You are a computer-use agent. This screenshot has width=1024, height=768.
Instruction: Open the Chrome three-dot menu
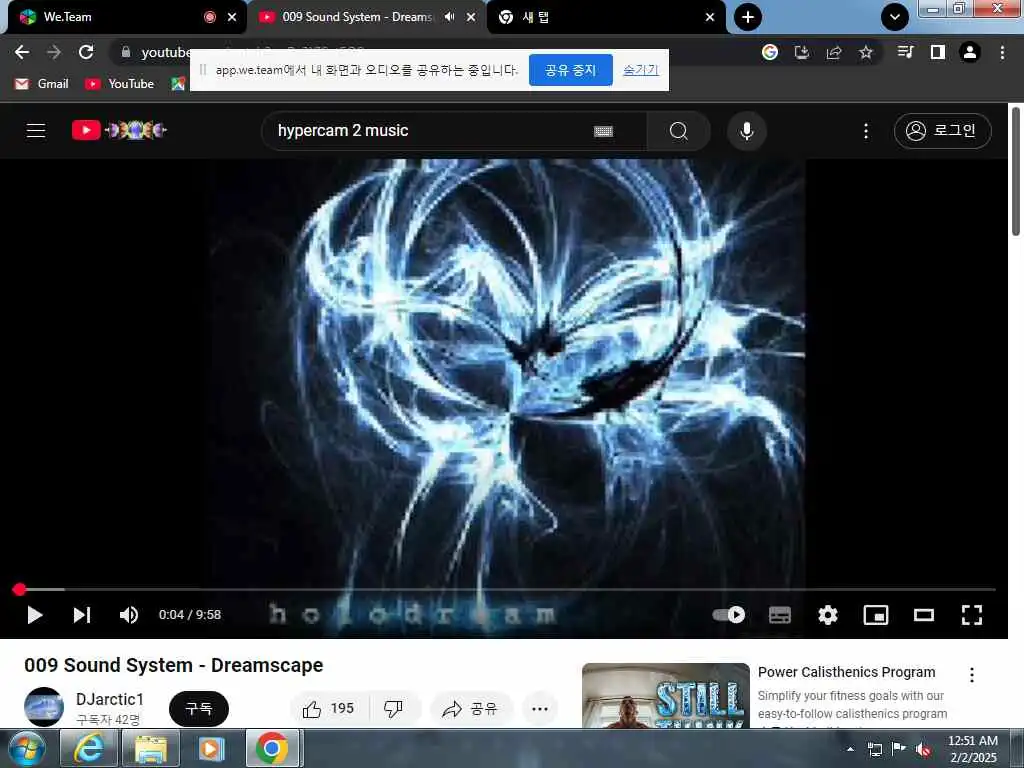(1002, 52)
